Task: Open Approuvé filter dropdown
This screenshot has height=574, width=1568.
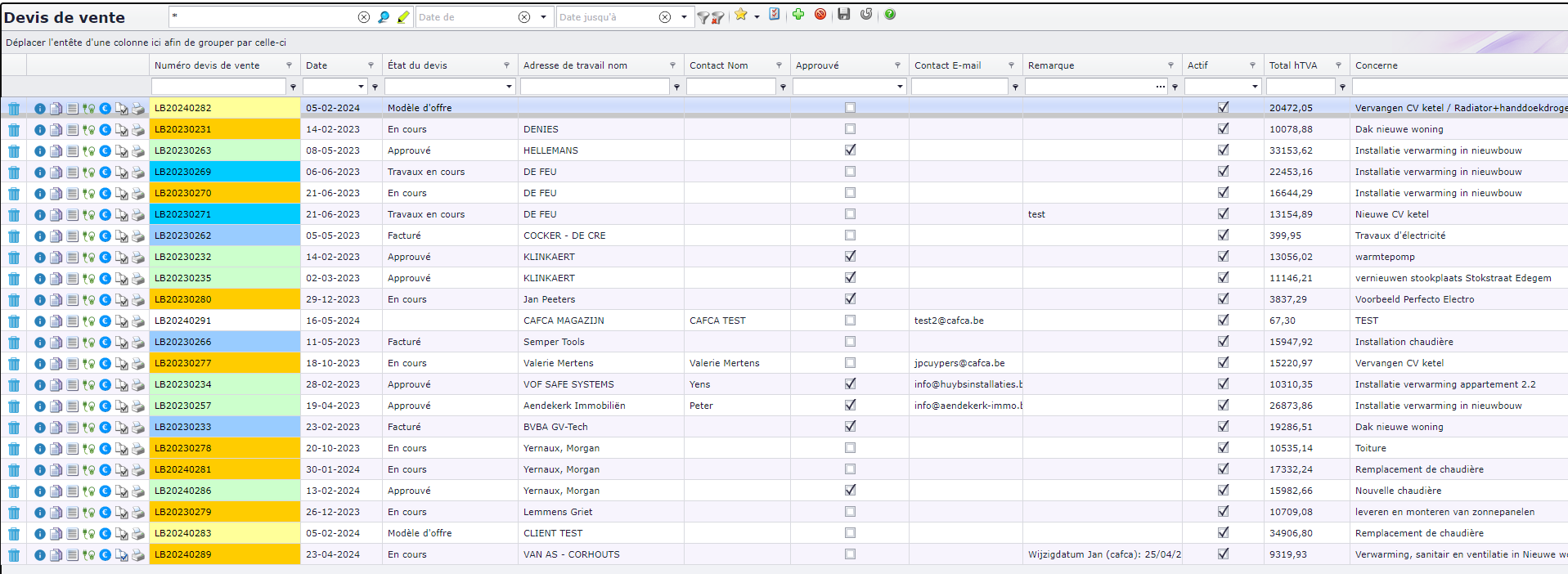Action: point(900,87)
